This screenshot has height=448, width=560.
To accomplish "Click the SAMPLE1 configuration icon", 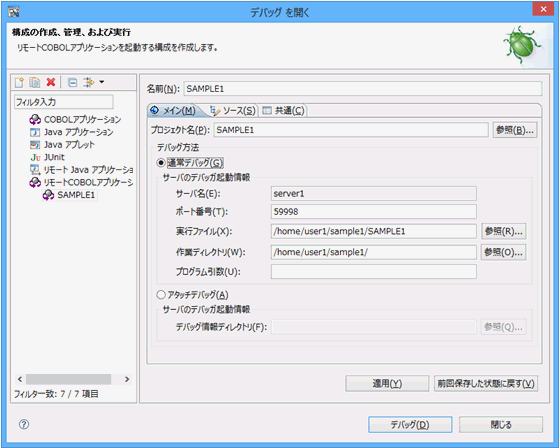I will point(48,195).
